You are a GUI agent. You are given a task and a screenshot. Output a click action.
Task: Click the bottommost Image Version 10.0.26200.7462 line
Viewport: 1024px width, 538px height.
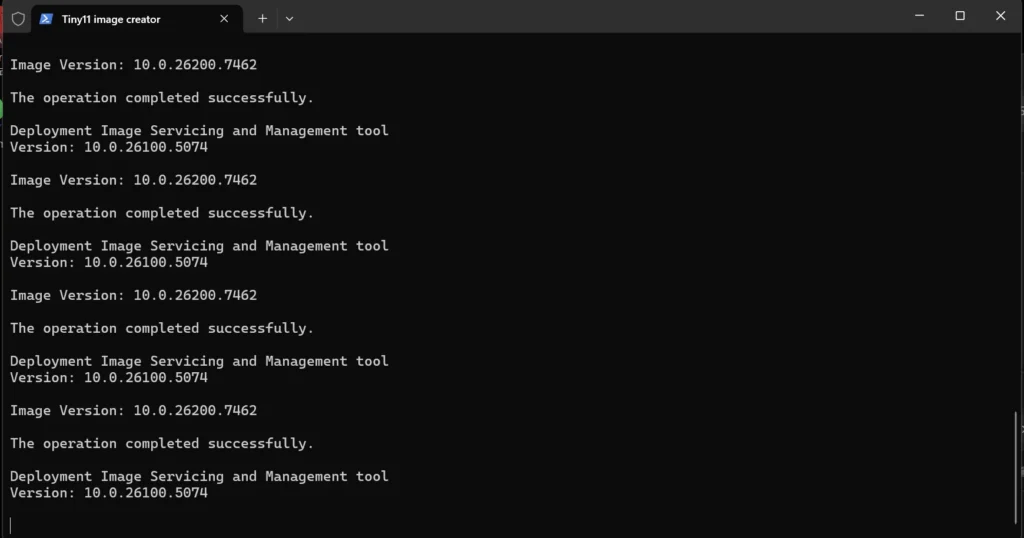pyautogui.click(x=133, y=410)
